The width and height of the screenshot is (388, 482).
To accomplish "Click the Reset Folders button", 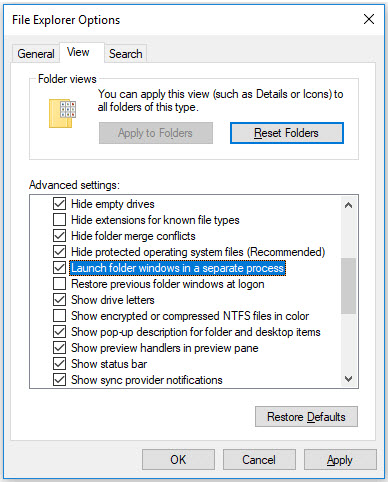I will pyautogui.click(x=287, y=133).
